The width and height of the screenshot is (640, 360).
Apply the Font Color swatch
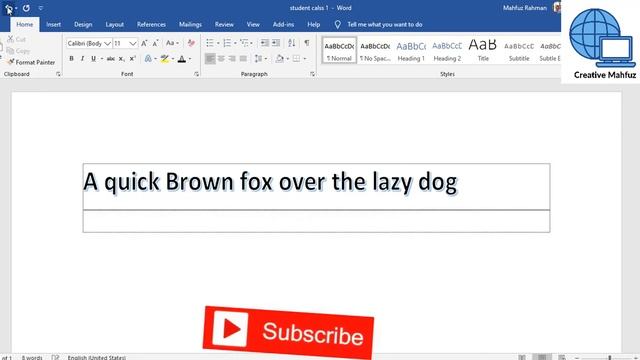click(182, 59)
